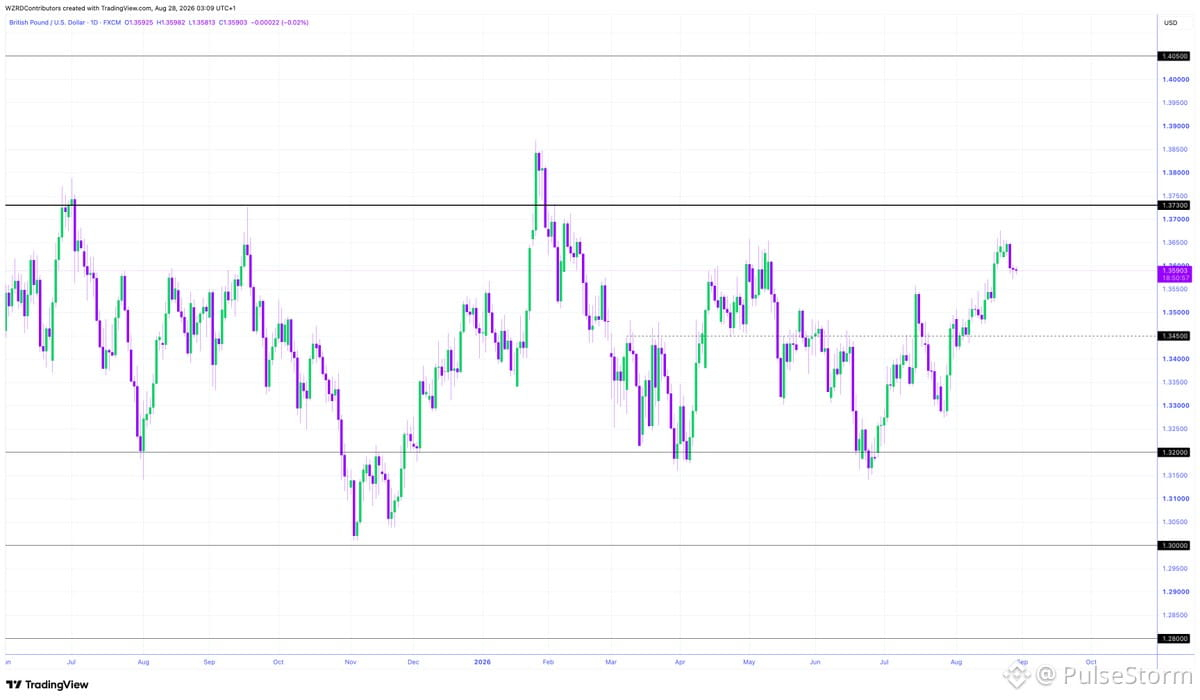The image size is (1200, 700).
Task: Click the May label on time axis
Action: 749,662
